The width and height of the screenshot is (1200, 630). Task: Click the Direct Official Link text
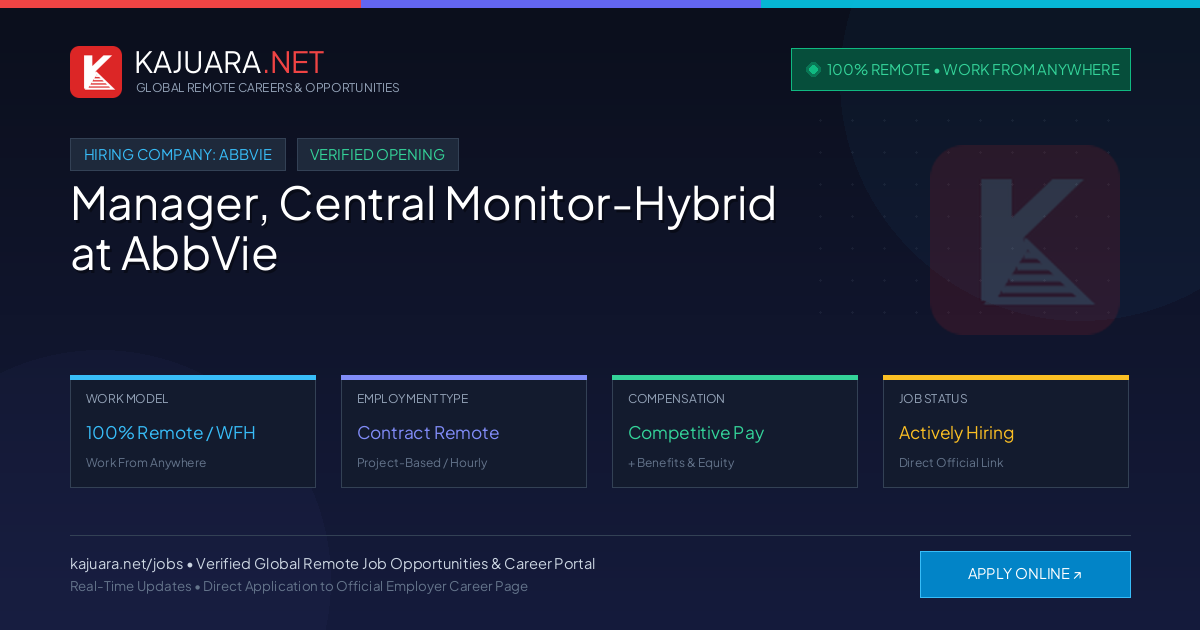(951, 463)
